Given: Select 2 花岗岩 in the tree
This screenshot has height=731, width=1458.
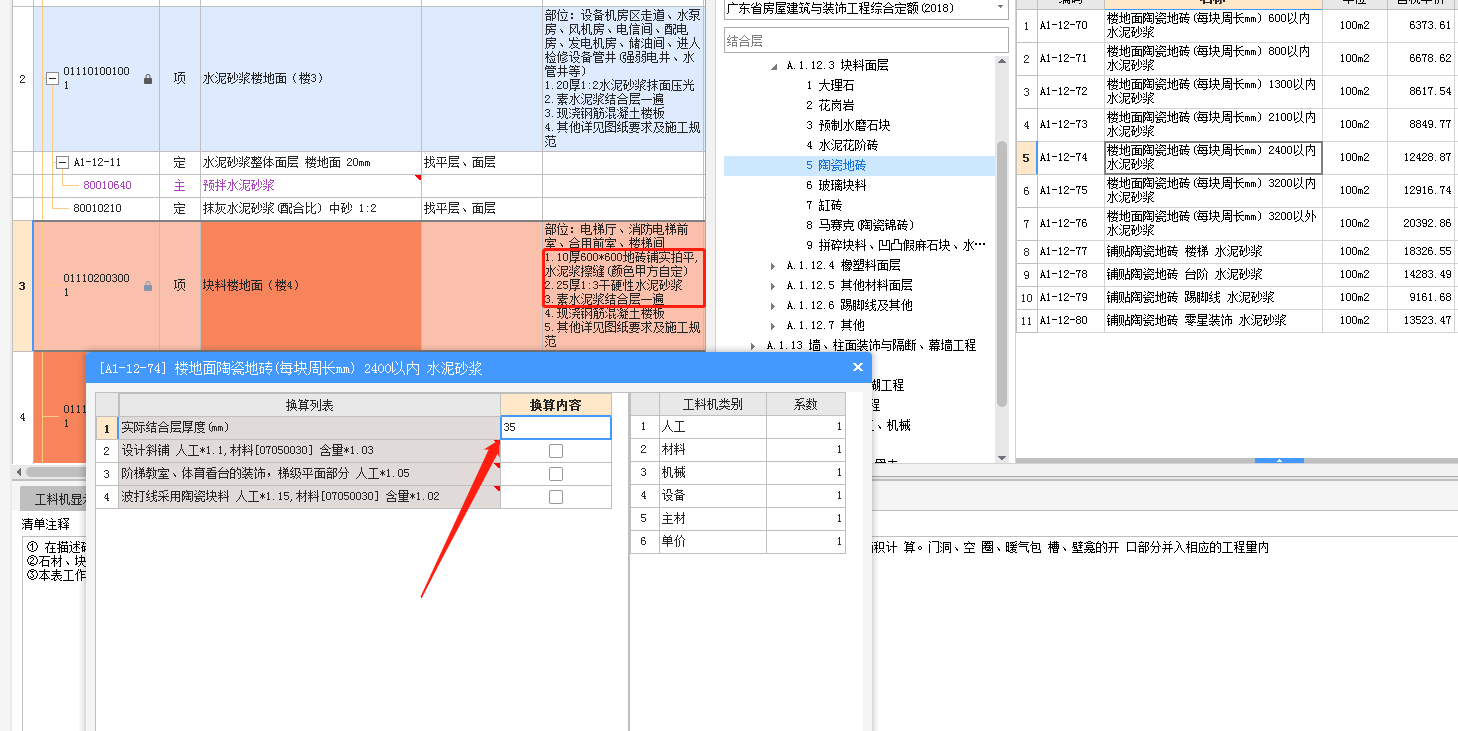Looking at the screenshot, I should [x=830, y=106].
